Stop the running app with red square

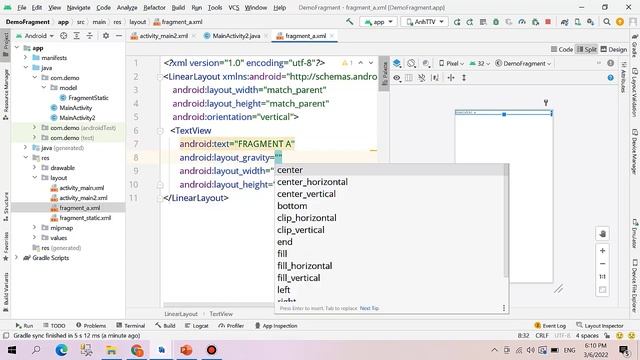[548, 22]
